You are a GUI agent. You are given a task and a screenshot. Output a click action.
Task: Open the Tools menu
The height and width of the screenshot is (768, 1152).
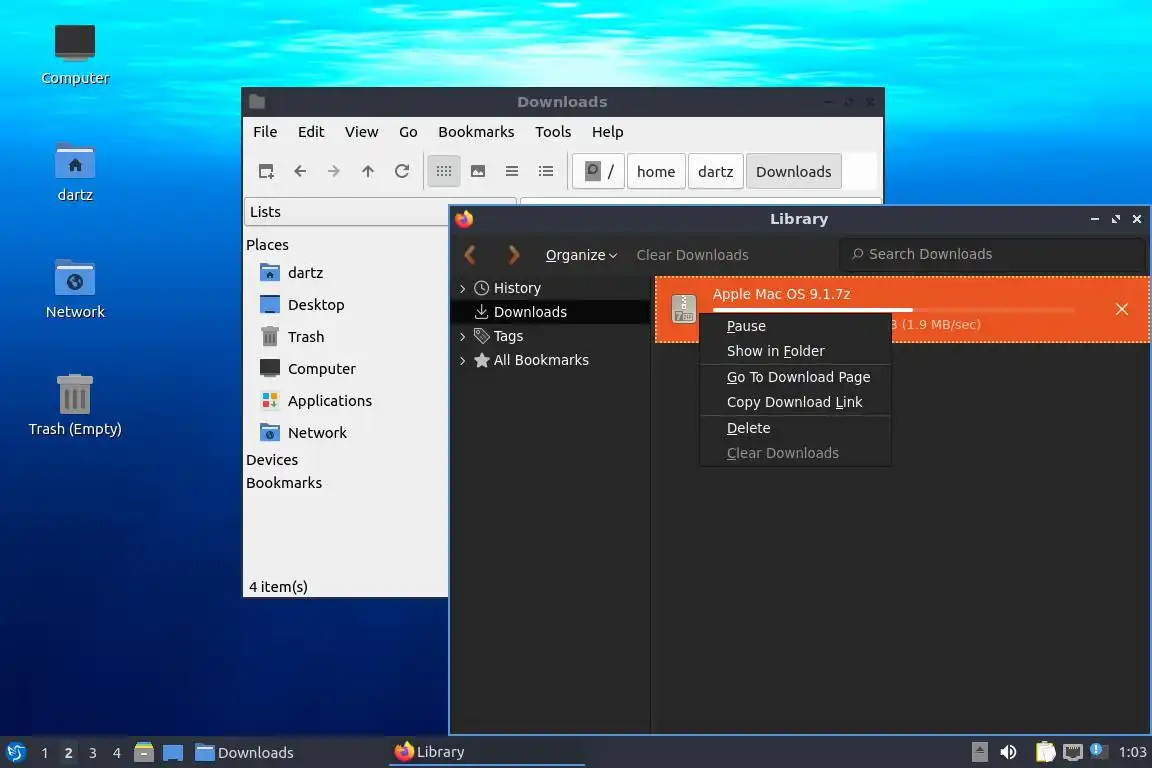point(552,132)
